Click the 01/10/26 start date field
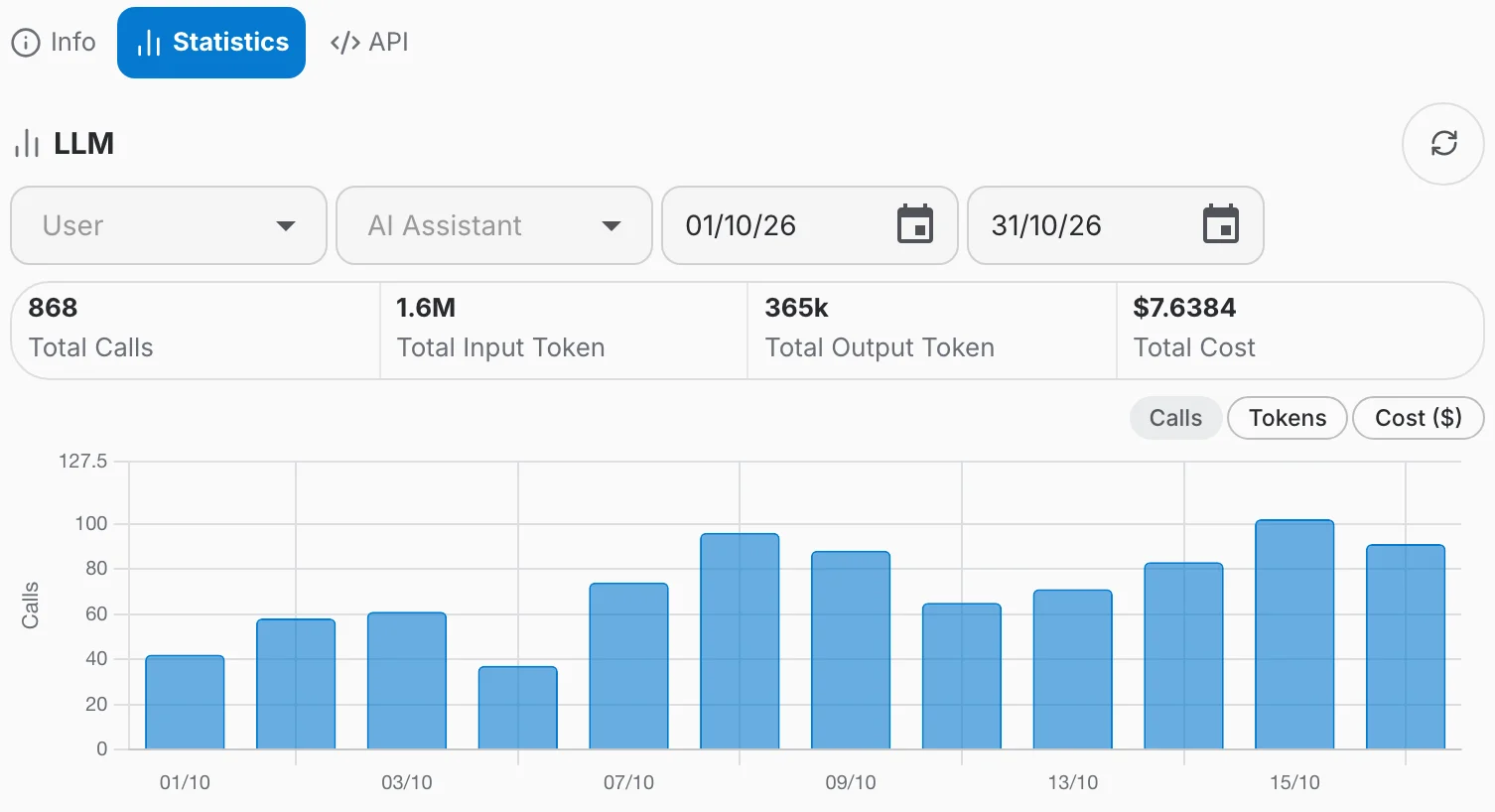The image size is (1495, 812). point(810,225)
